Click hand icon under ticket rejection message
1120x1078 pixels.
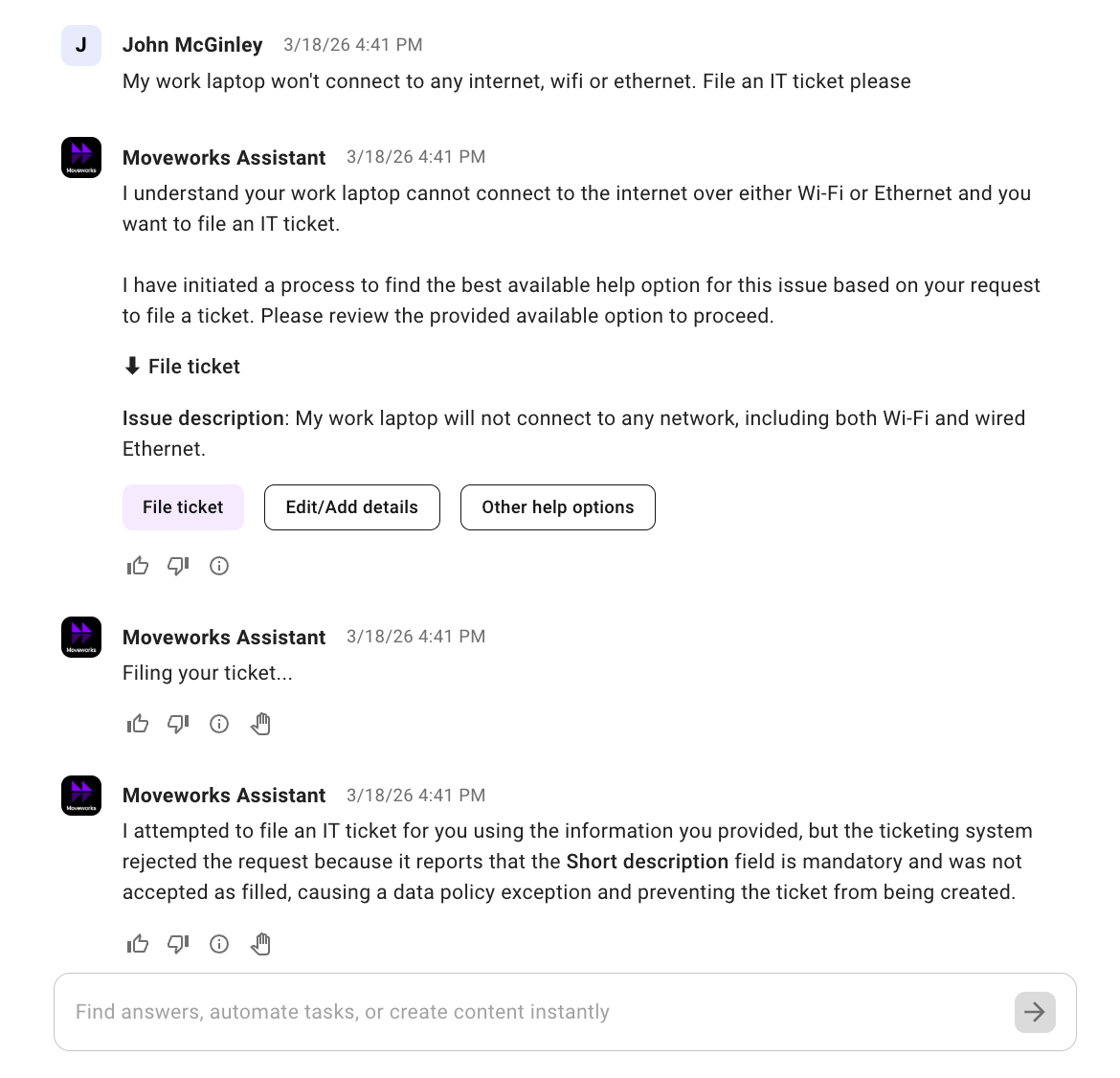[260, 945]
